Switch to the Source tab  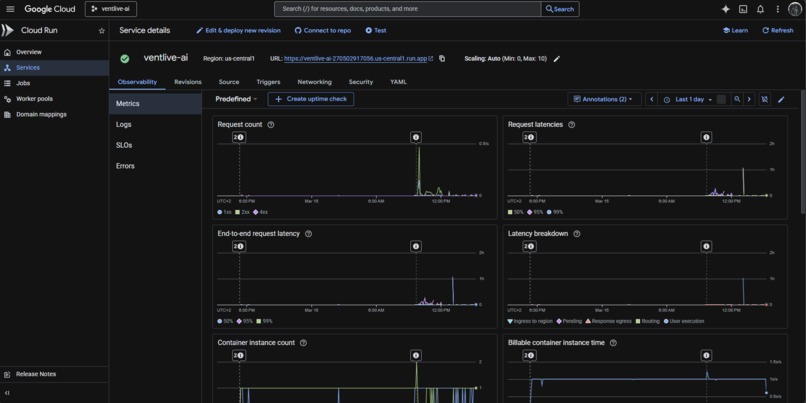[229, 82]
